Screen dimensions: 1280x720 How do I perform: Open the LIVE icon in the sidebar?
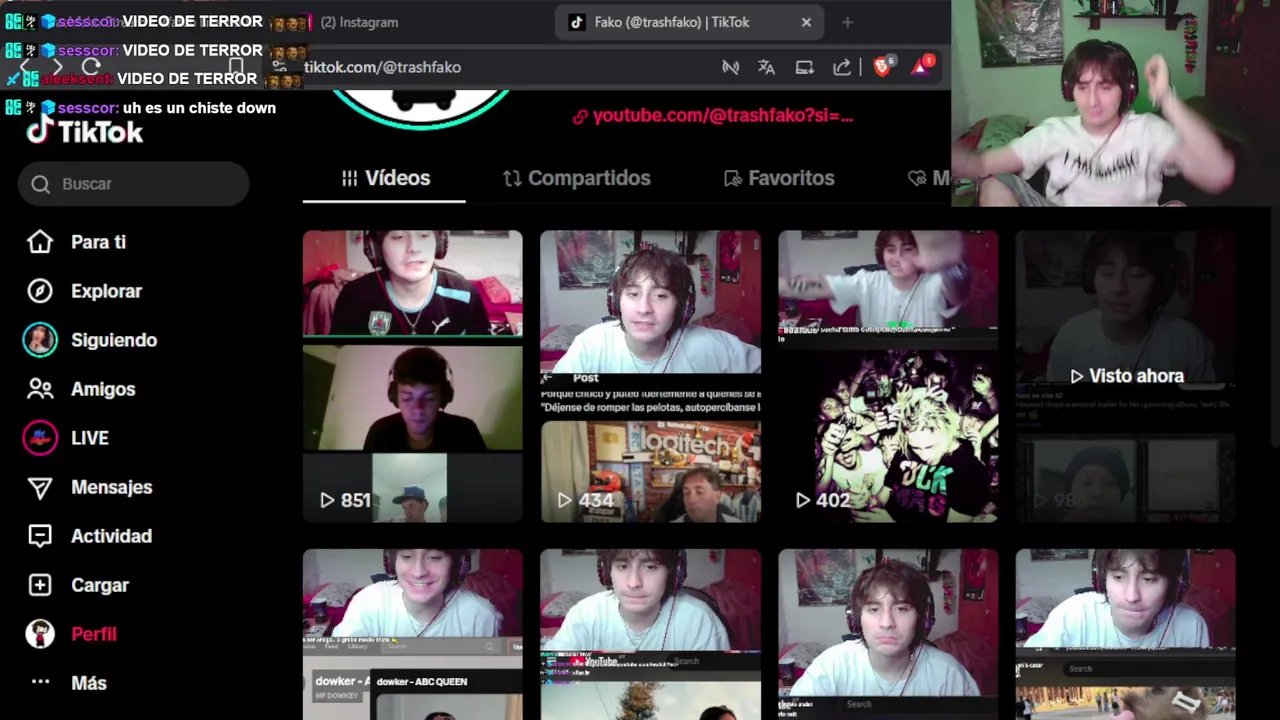tap(40, 438)
